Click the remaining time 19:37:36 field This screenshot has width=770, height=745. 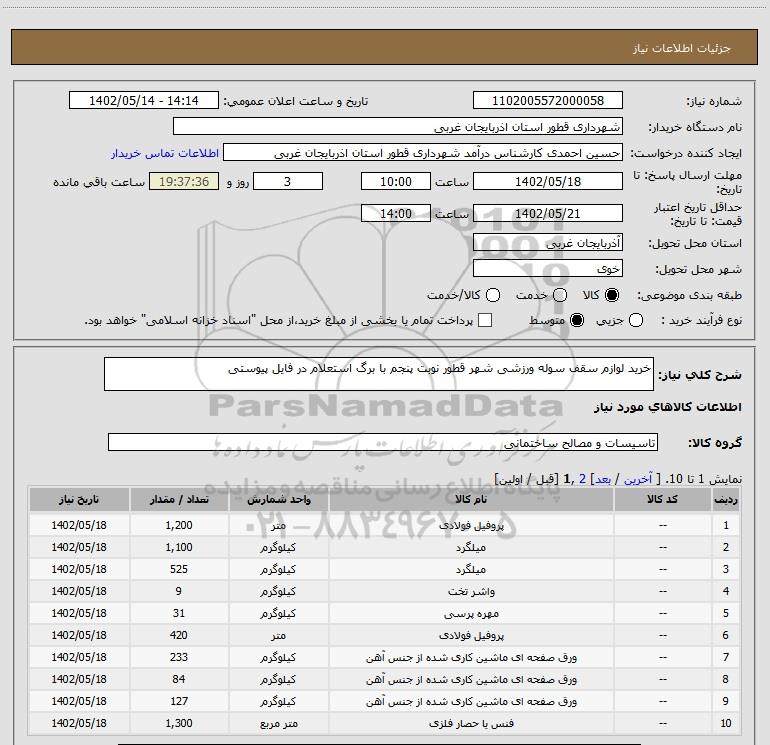(184, 181)
